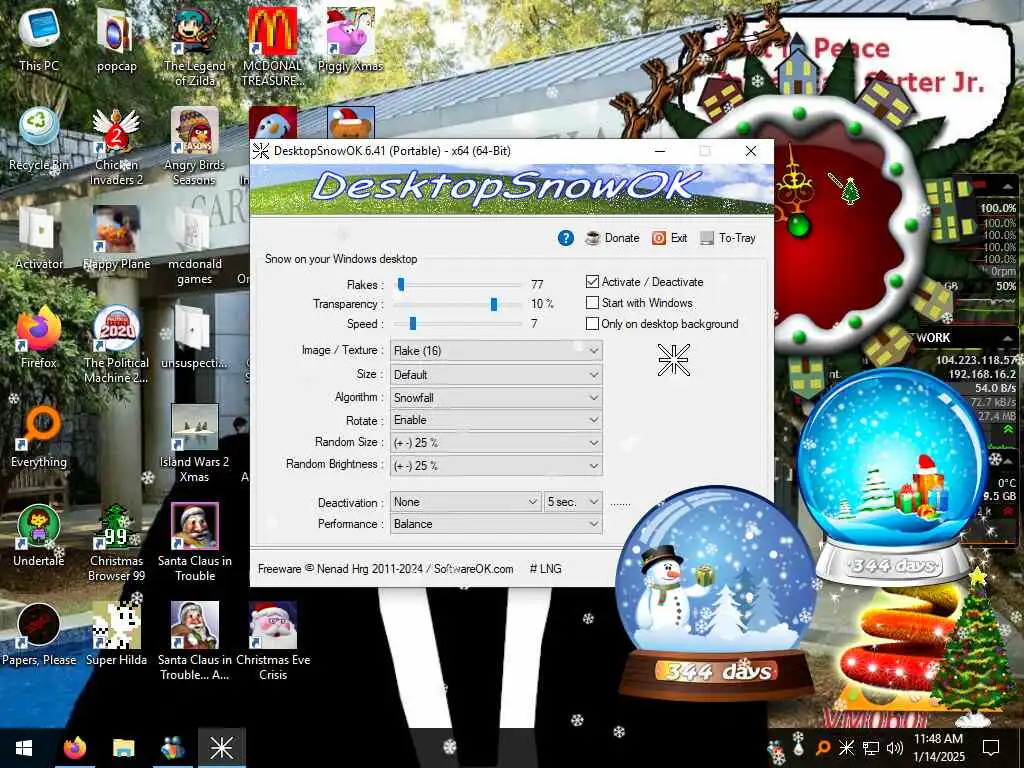Select the mcdonald games desktop icon
The height and width of the screenshot is (768, 1024).
click(x=195, y=246)
